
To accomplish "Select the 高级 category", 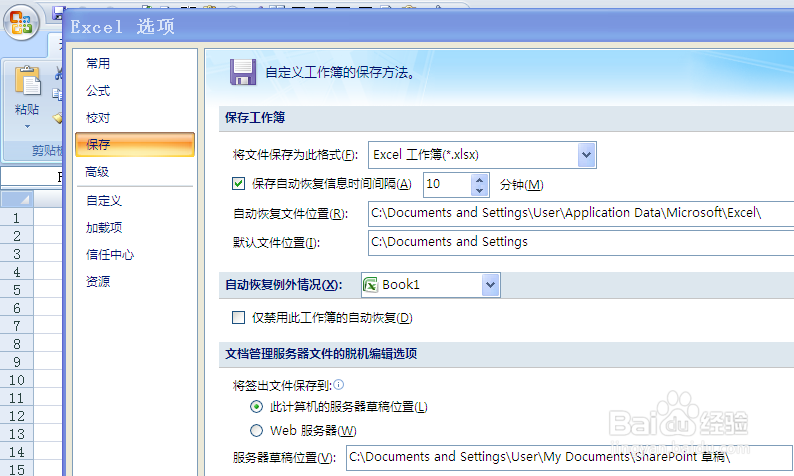I will (x=97, y=172).
